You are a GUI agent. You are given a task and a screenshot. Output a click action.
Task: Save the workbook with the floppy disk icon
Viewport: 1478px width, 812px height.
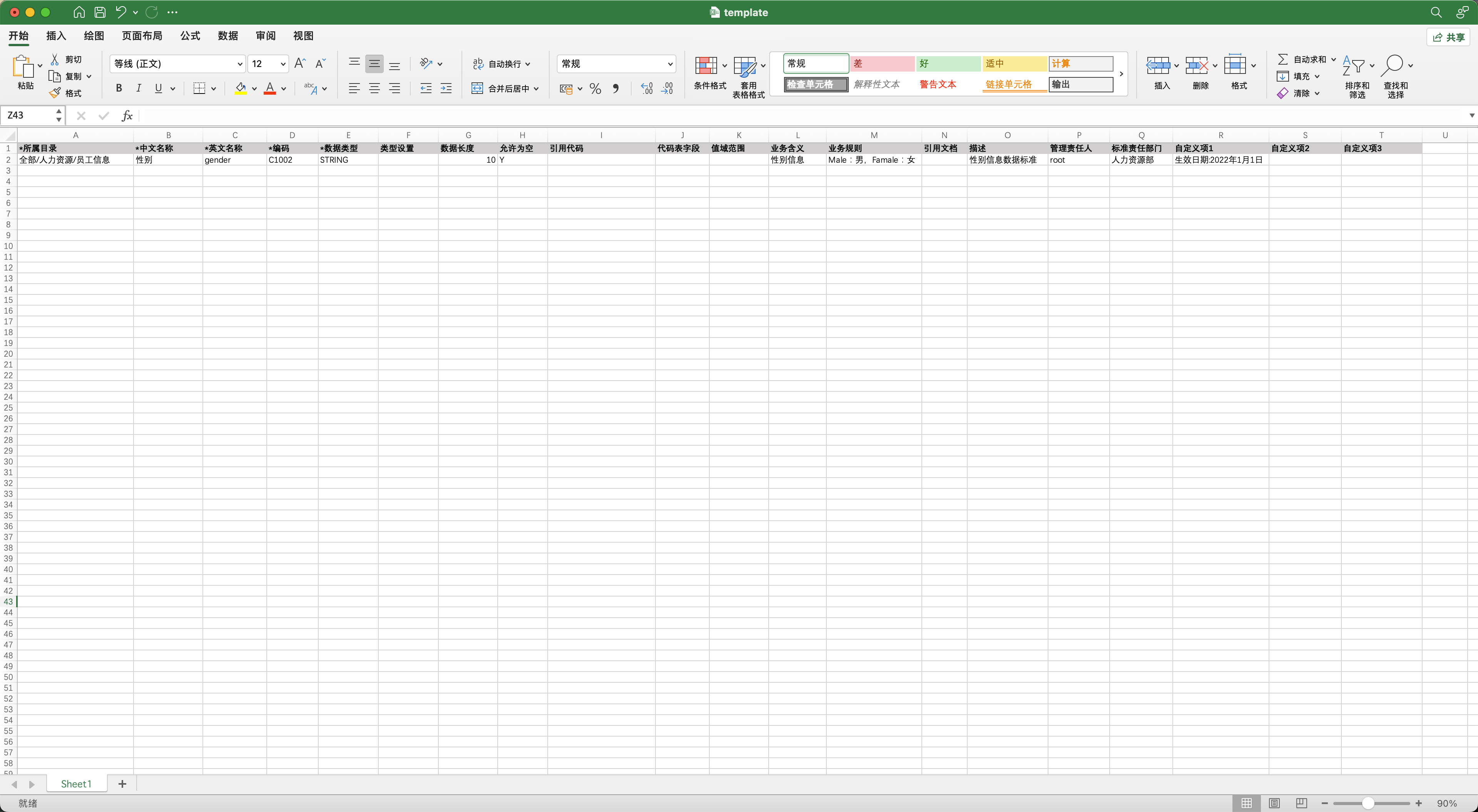pyautogui.click(x=100, y=12)
